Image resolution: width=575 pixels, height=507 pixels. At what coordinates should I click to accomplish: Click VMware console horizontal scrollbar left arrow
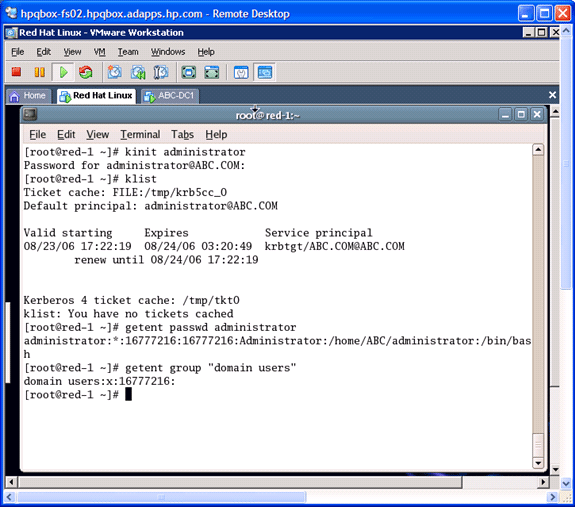click(x=11, y=482)
